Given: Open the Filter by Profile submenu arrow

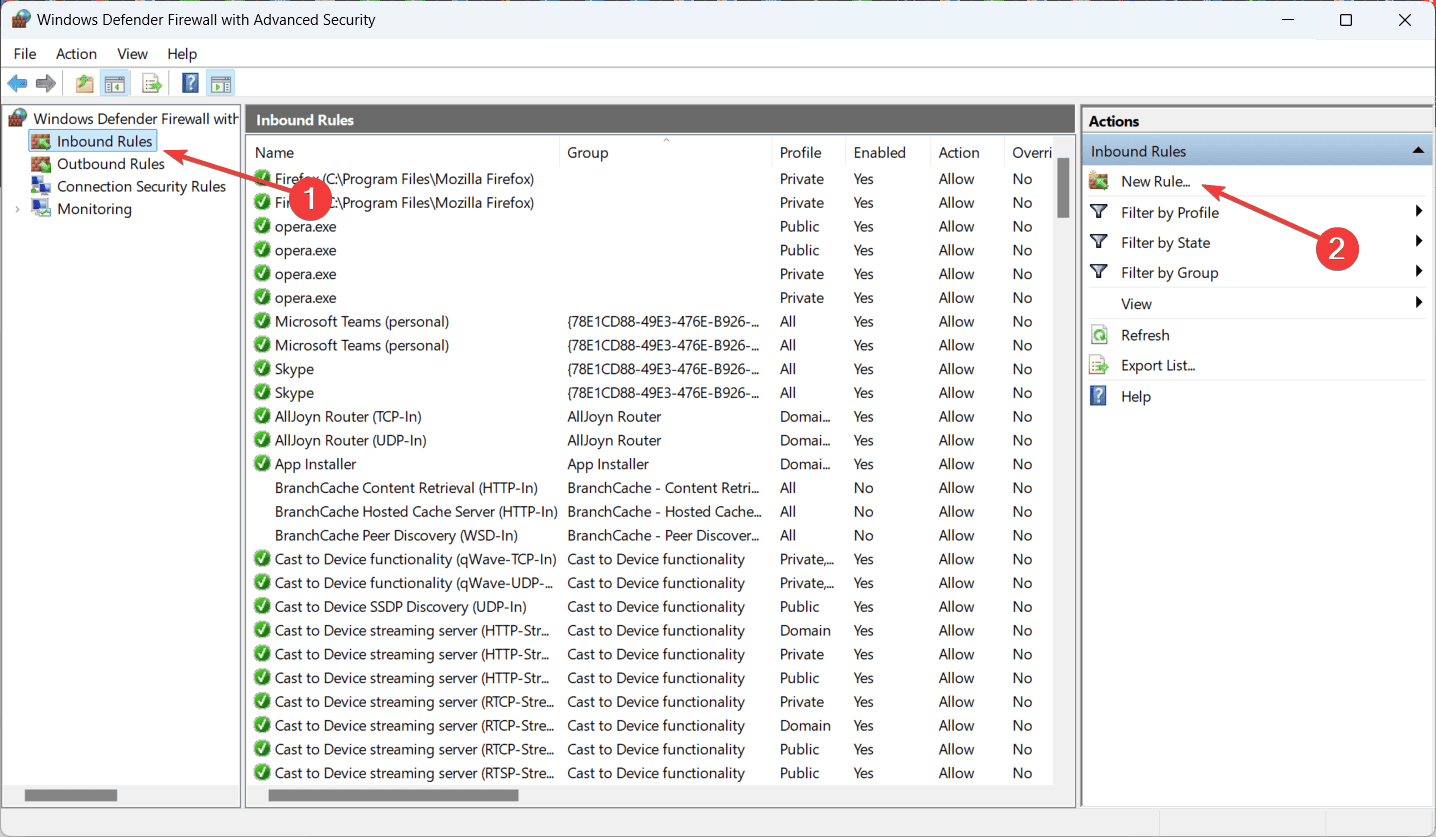Looking at the screenshot, I should pyautogui.click(x=1419, y=212).
